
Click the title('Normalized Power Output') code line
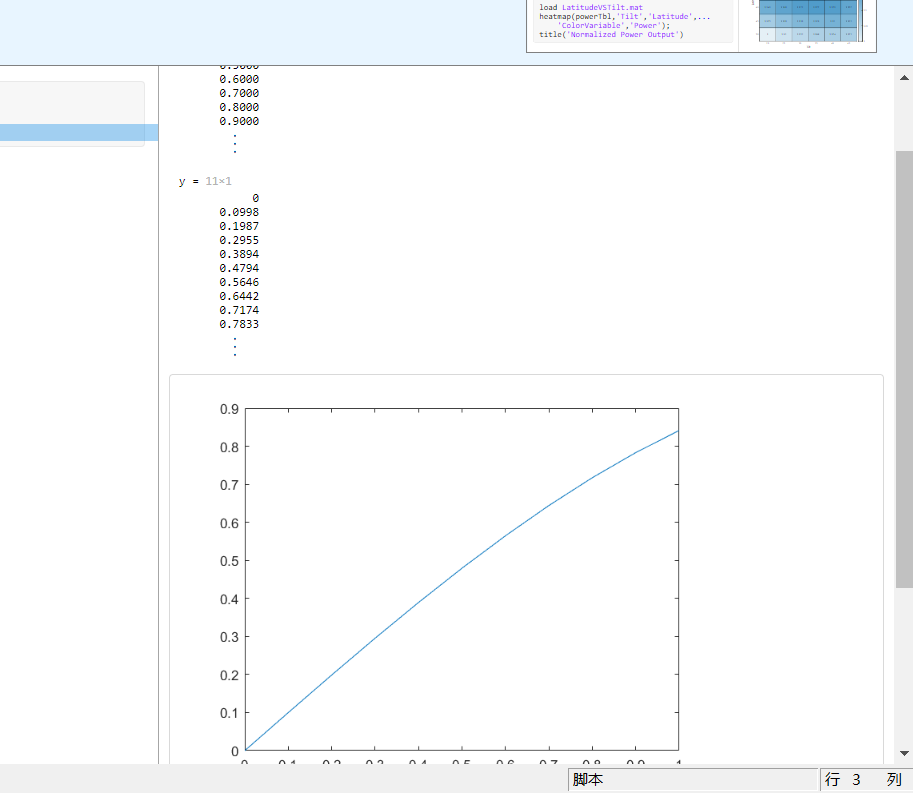(611, 34)
